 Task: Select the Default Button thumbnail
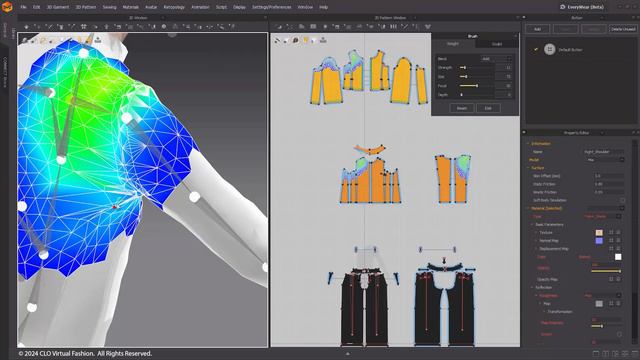(x=550, y=49)
